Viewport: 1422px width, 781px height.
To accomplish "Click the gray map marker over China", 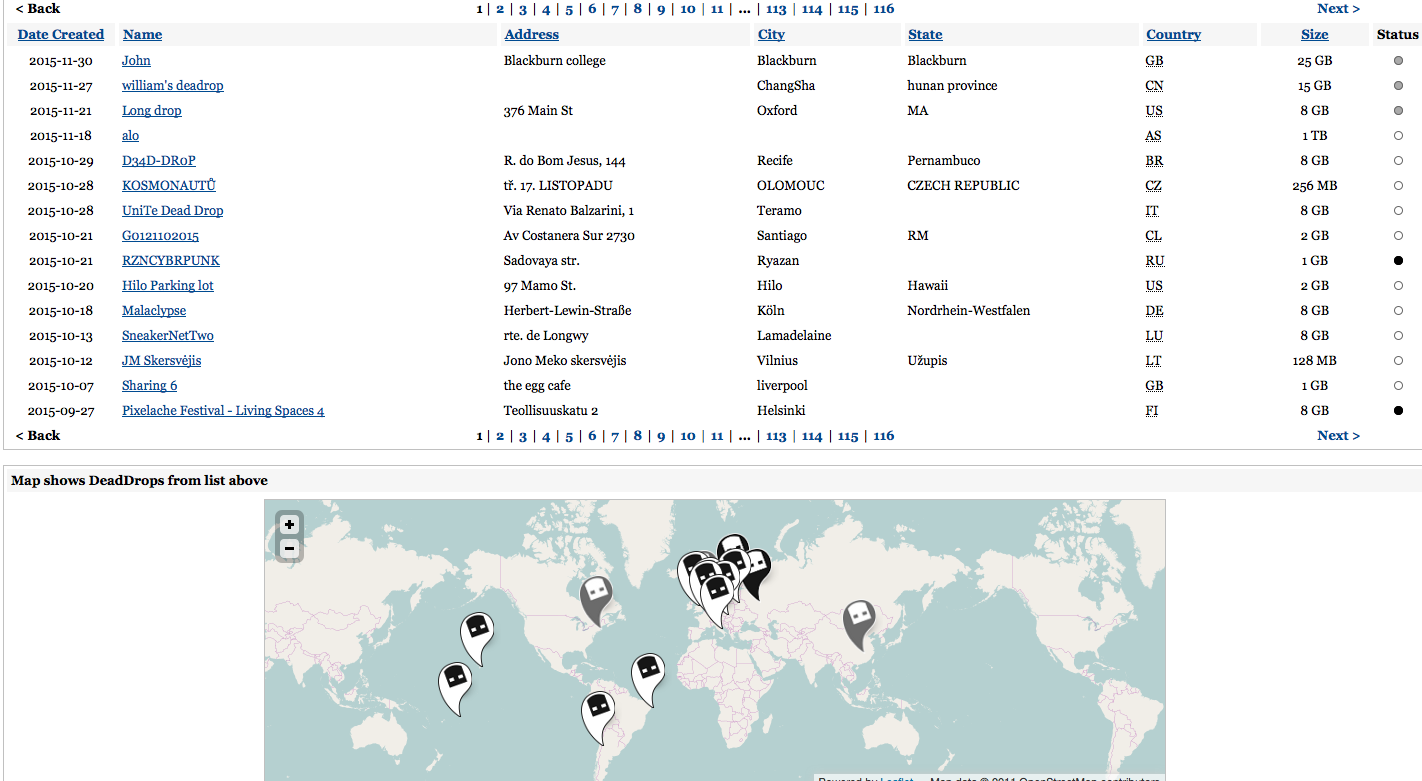I will pos(858,619).
